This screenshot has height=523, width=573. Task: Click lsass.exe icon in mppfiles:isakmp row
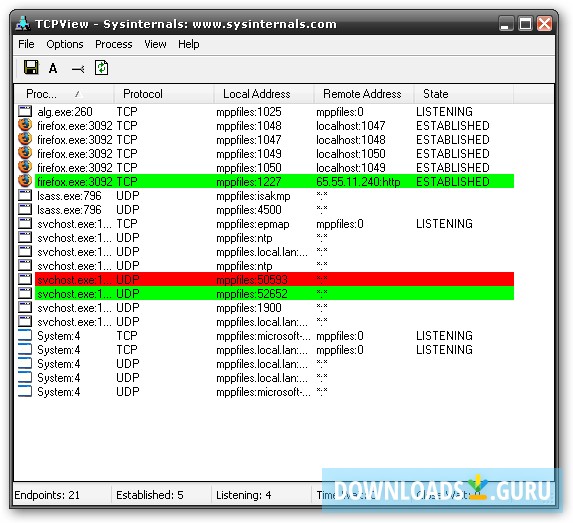click(x=25, y=195)
